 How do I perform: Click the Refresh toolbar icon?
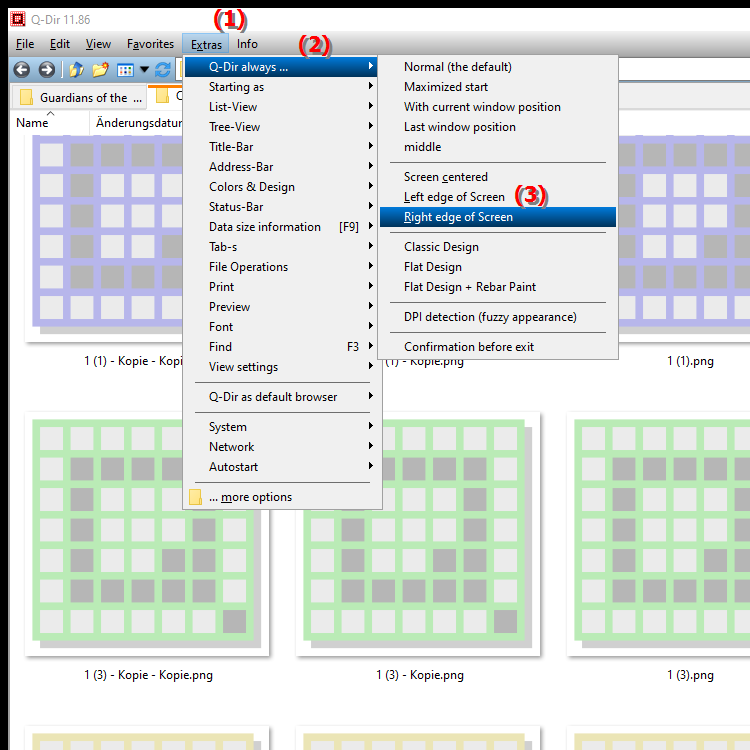(x=163, y=70)
